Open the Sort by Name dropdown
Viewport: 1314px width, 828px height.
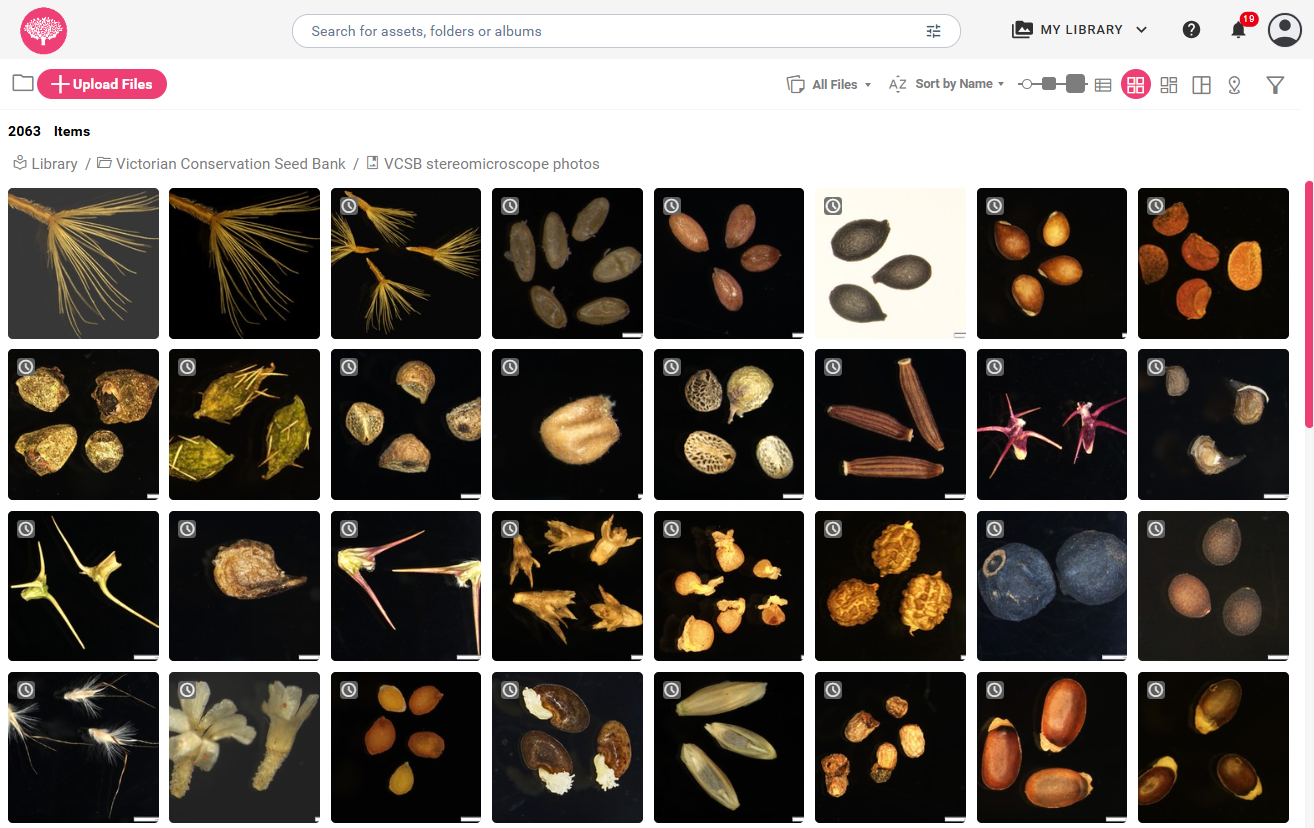tap(946, 84)
